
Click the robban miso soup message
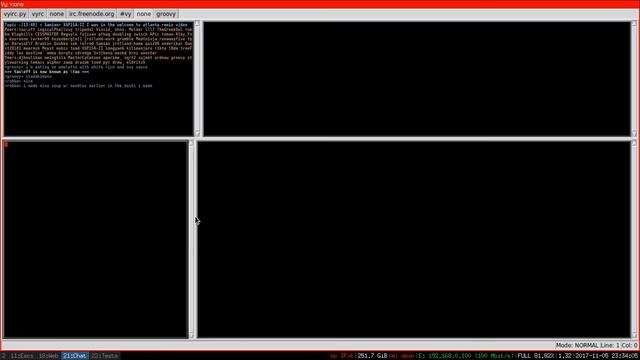(78, 86)
